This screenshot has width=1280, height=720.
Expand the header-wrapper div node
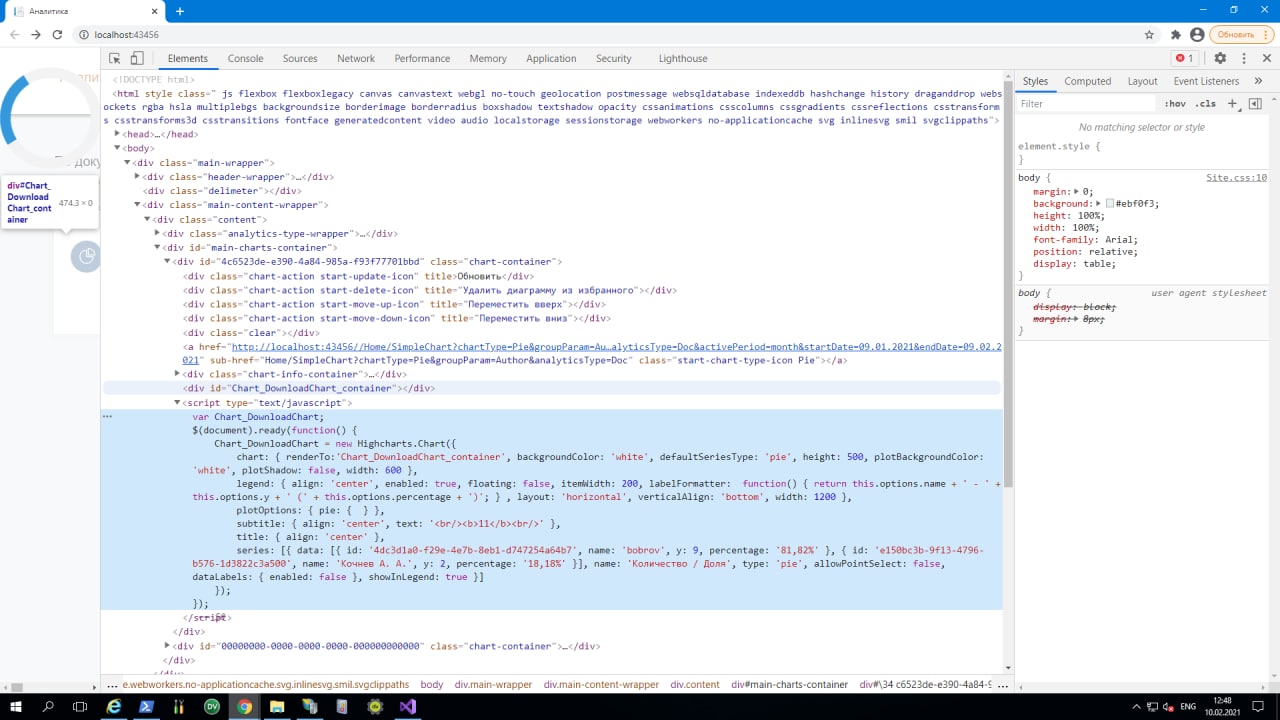138,177
